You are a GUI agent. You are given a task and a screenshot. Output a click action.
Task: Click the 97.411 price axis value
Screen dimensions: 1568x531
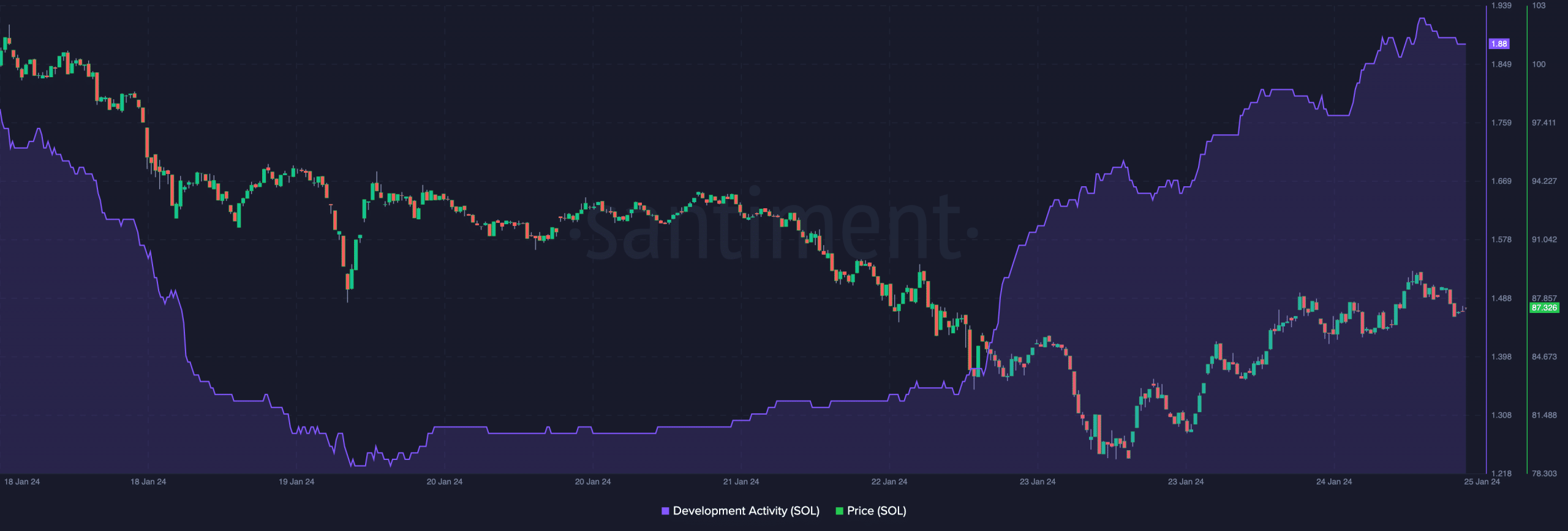[1543, 123]
